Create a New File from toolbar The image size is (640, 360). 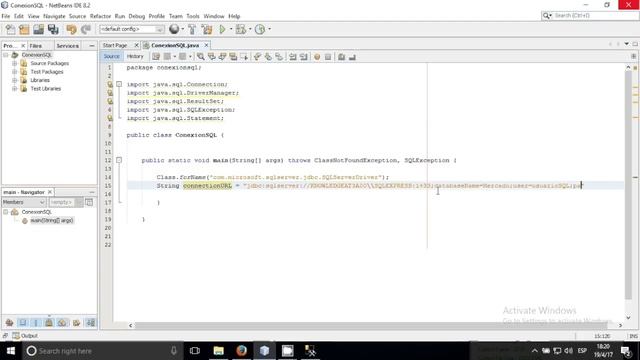[x=10, y=29]
